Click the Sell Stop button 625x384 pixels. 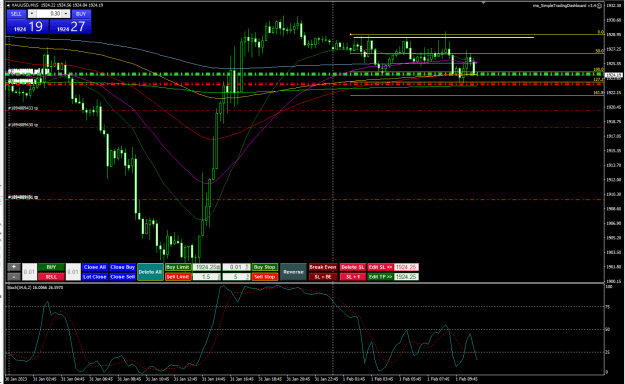click(265, 277)
